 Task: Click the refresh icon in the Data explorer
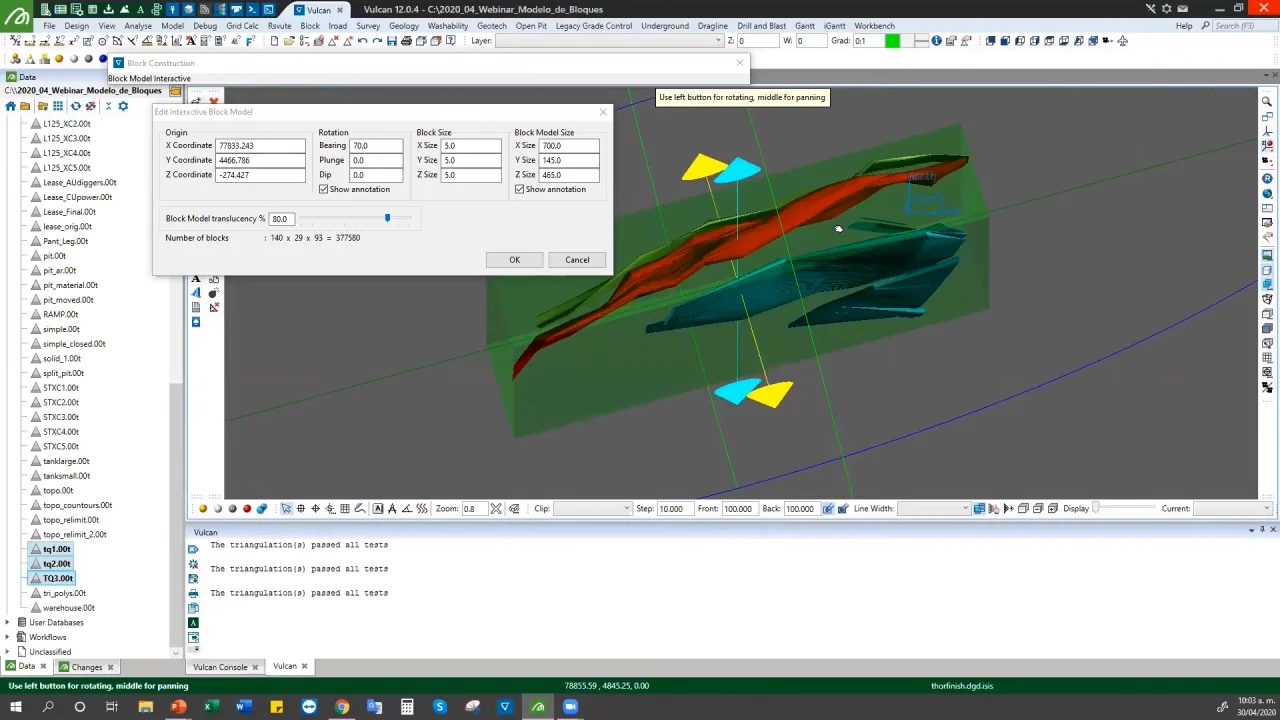75,106
